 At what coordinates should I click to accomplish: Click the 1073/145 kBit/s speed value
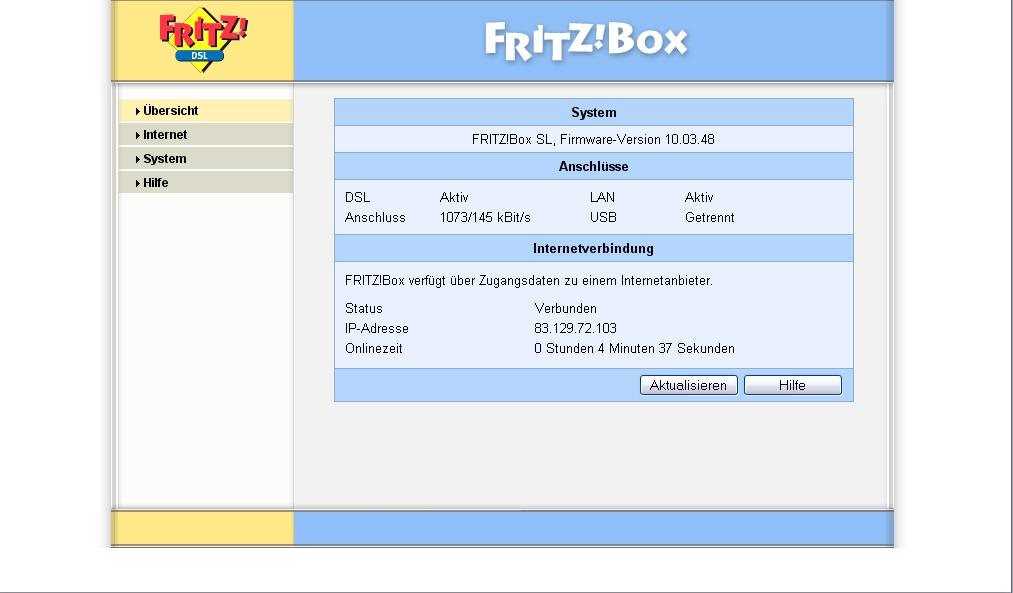(x=485, y=217)
